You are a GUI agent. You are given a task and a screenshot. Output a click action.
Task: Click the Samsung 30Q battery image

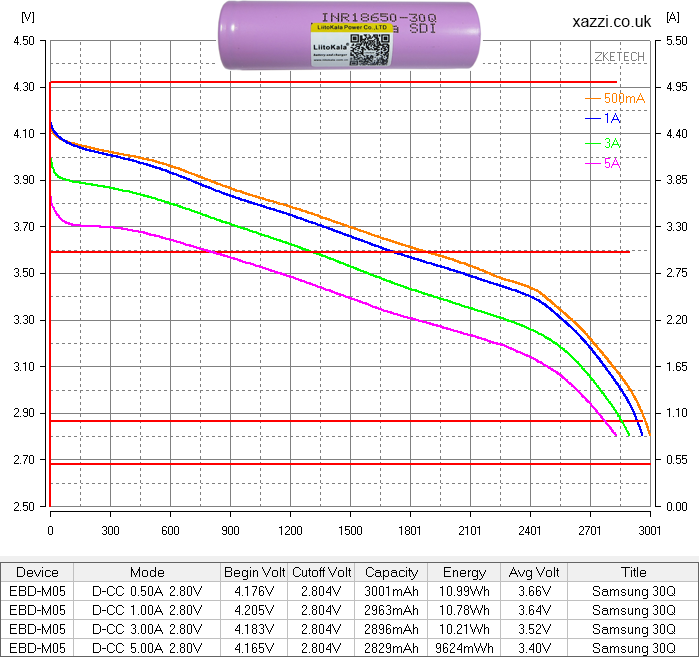click(x=350, y=35)
